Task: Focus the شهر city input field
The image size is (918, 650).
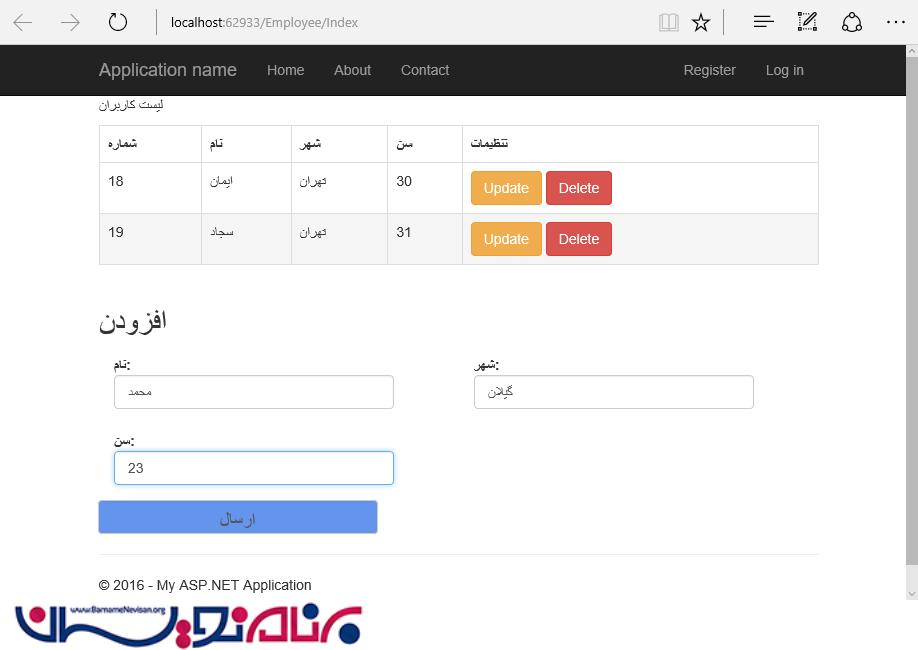Action: (x=614, y=392)
